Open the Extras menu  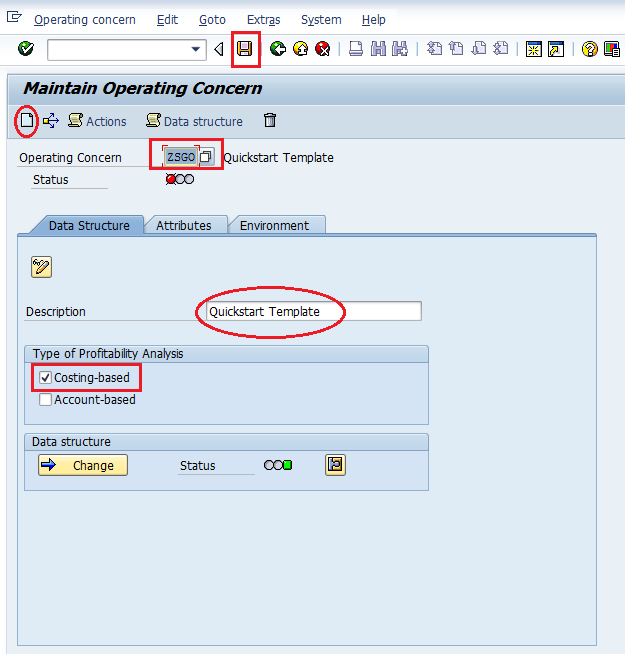click(x=263, y=20)
